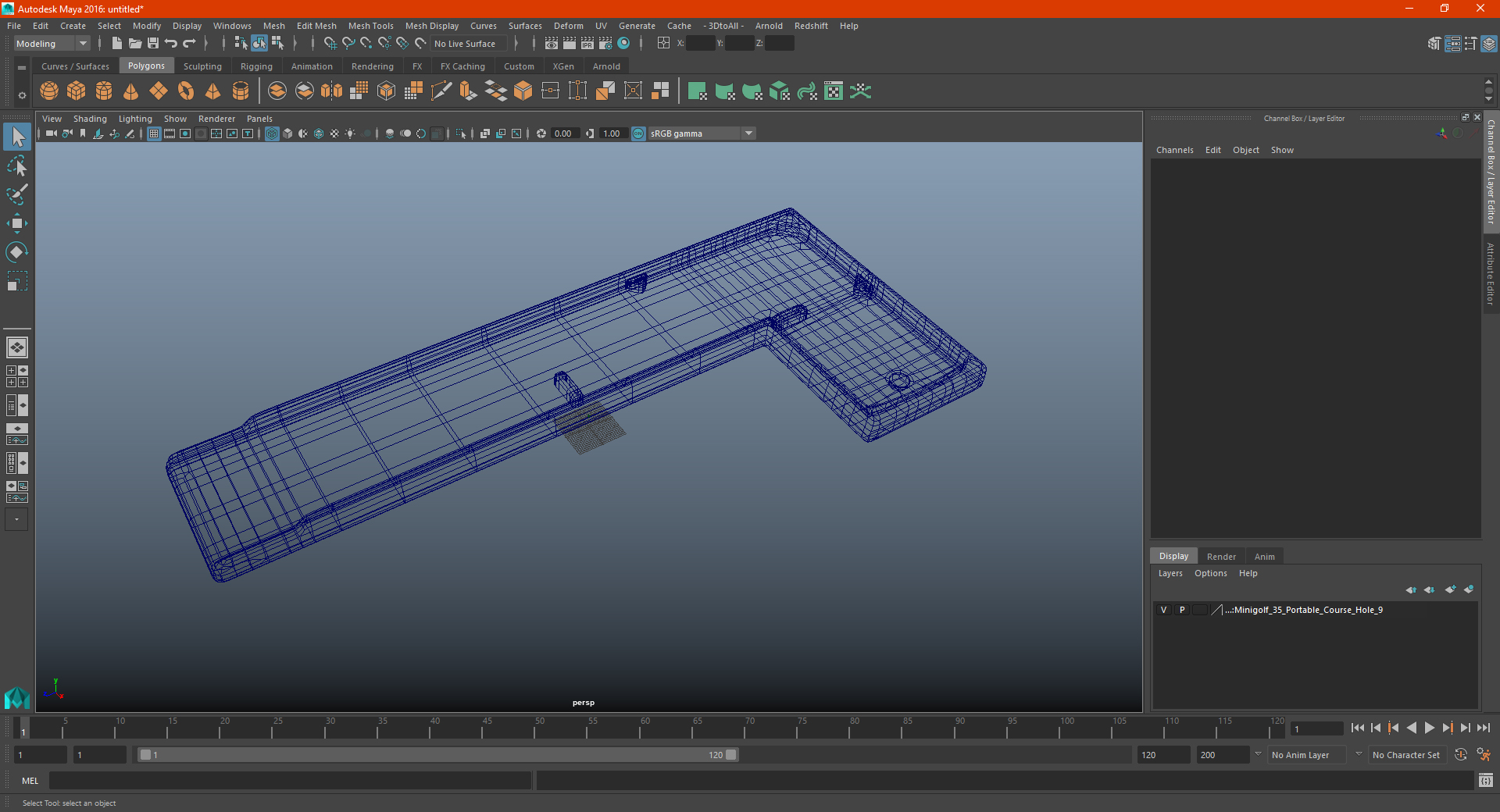Open the shelf options gear menu
1500x812 pixels.
pos(22,95)
